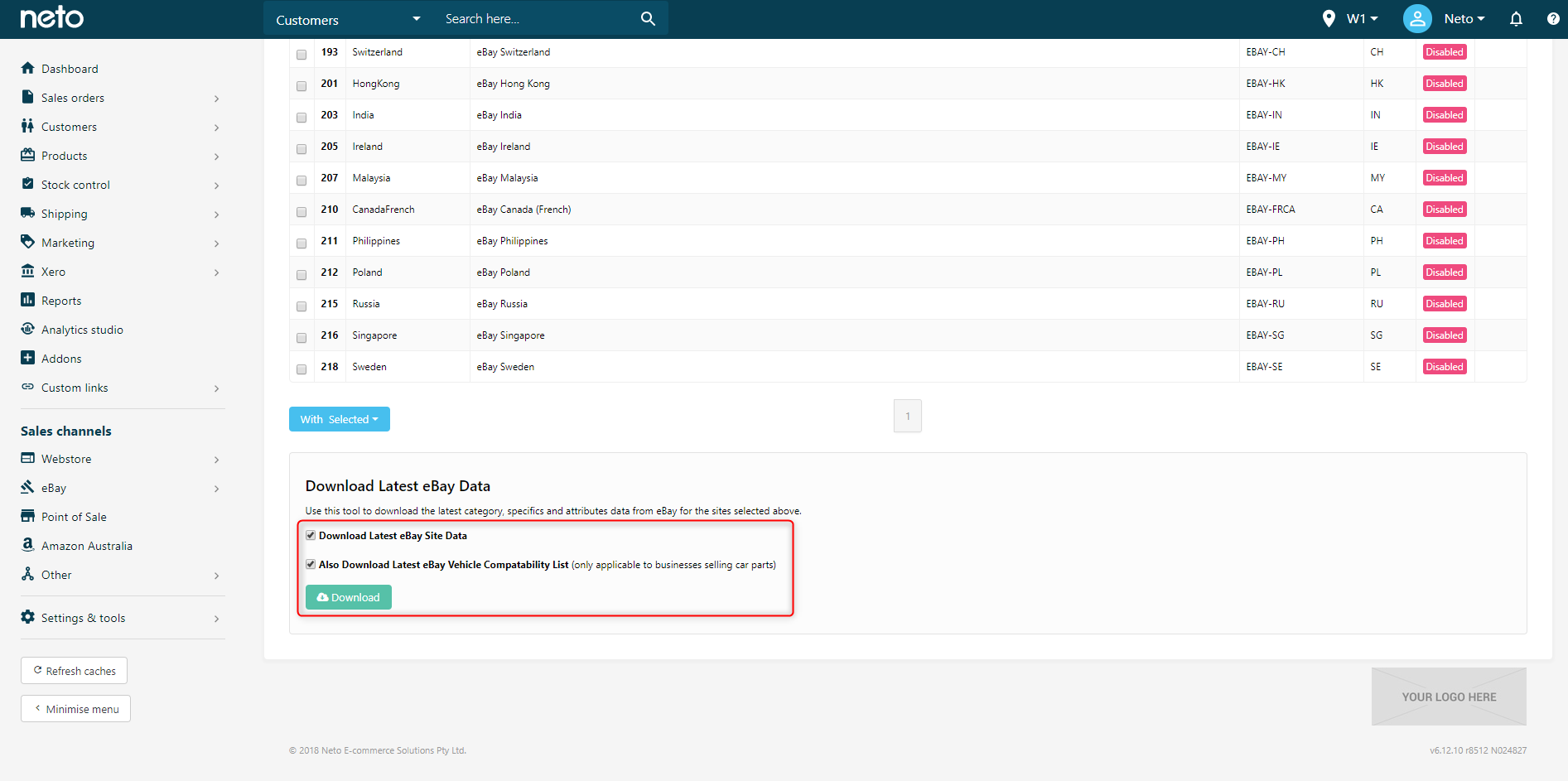Viewport: 1568px width, 781px height.
Task: Open the help question mark
Action: [x=1553, y=18]
